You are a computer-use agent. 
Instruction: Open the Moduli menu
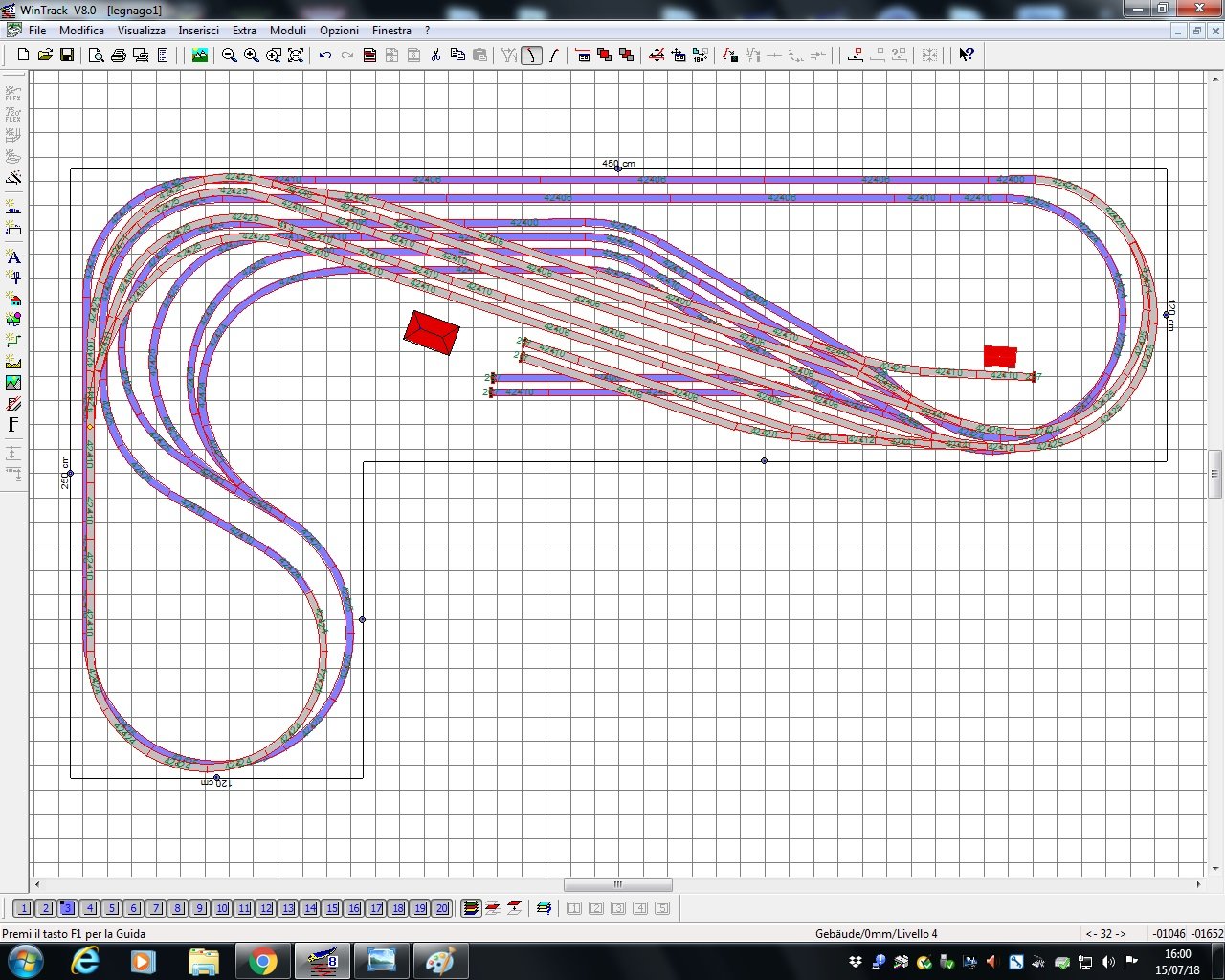pyautogui.click(x=287, y=31)
